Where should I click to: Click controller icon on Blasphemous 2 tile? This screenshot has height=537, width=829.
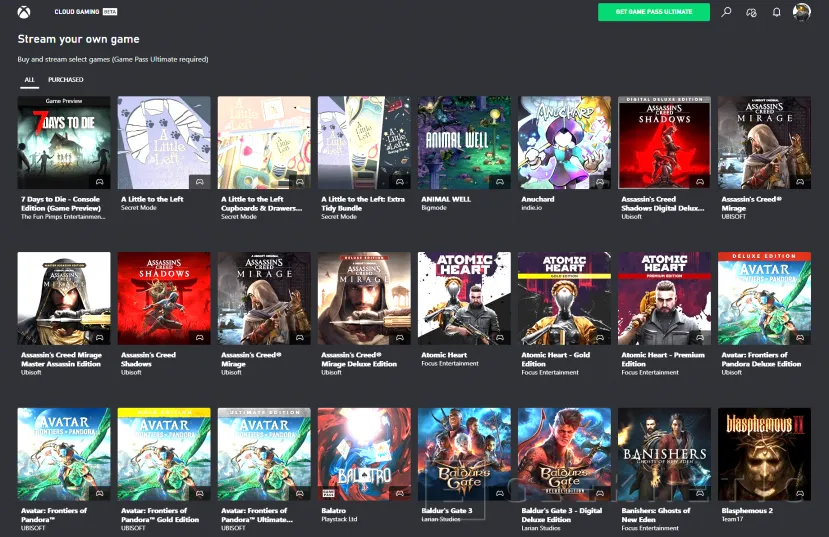[800, 493]
